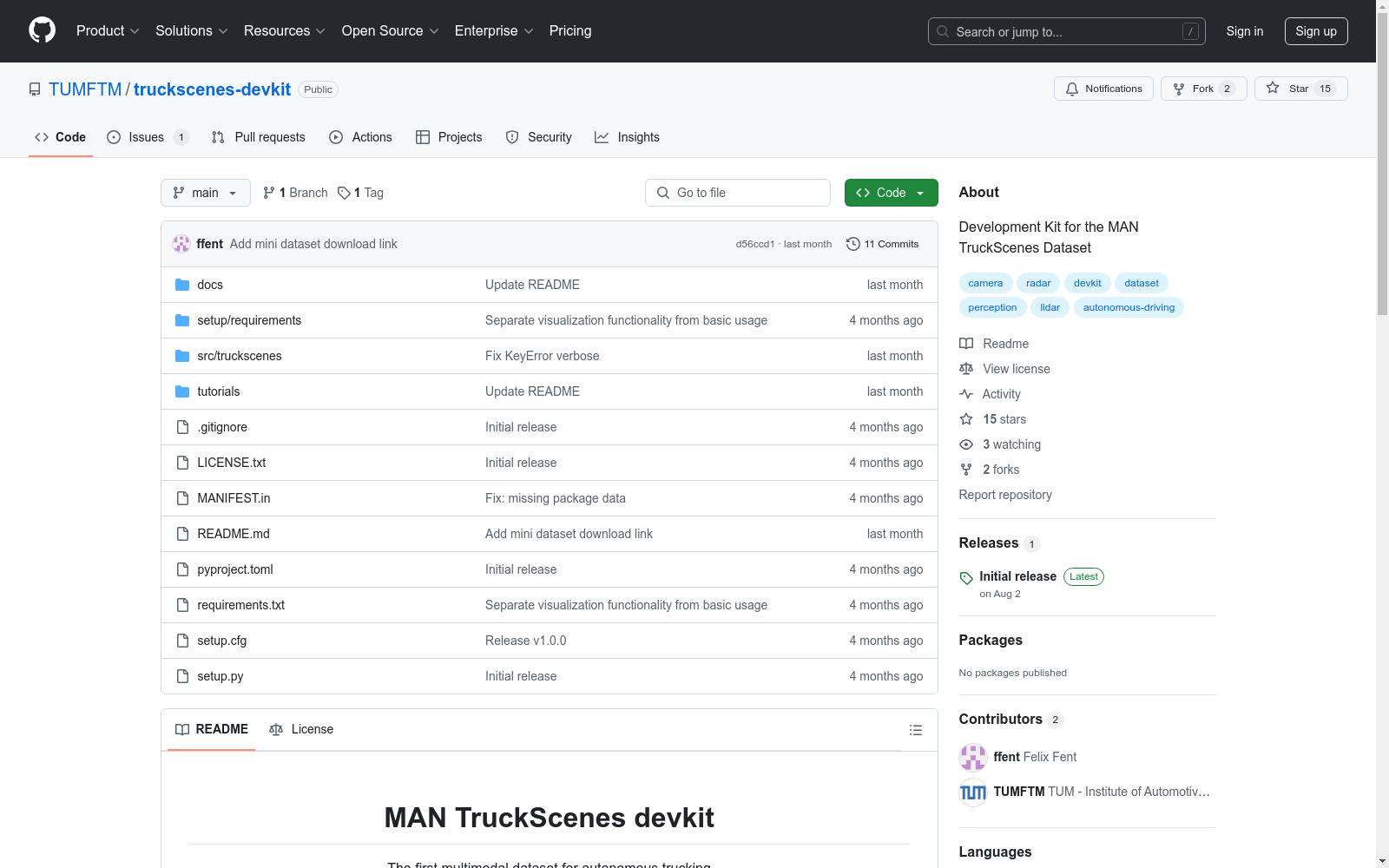The width and height of the screenshot is (1389, 868).
Task: Open the src/truckscenes folder
Action: pos(240,356)
